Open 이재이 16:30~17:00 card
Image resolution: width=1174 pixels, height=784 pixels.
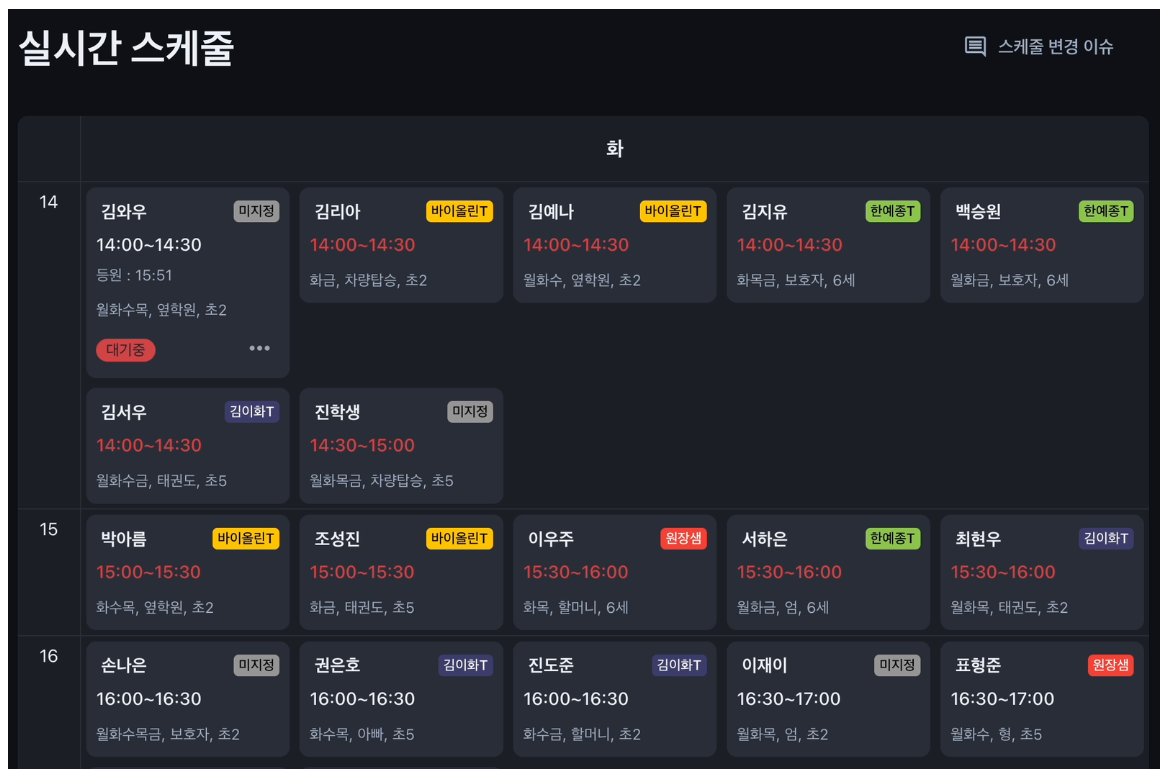click(x=828, y=699)
